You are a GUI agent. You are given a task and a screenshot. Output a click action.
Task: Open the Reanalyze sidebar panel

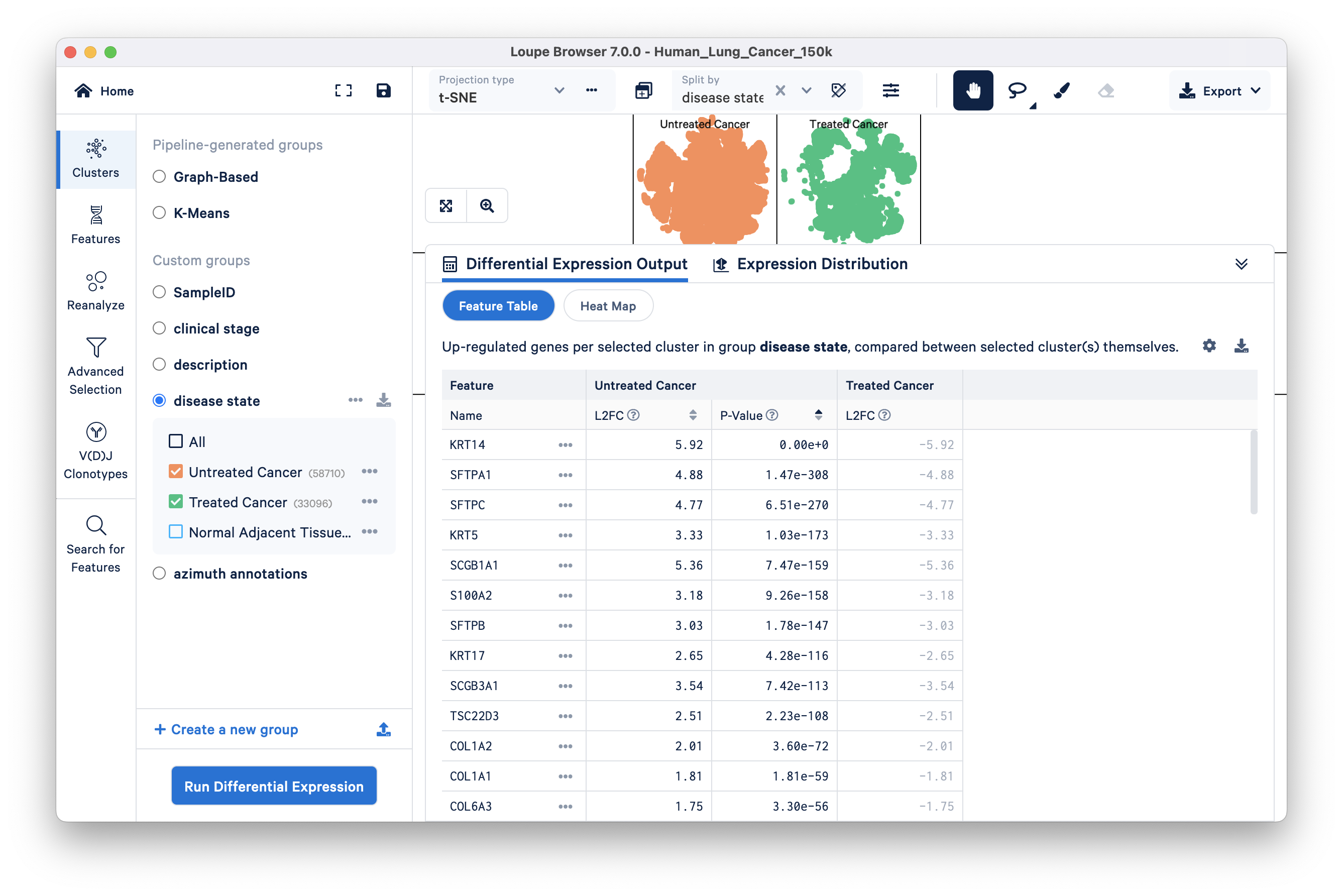[95, 291]
